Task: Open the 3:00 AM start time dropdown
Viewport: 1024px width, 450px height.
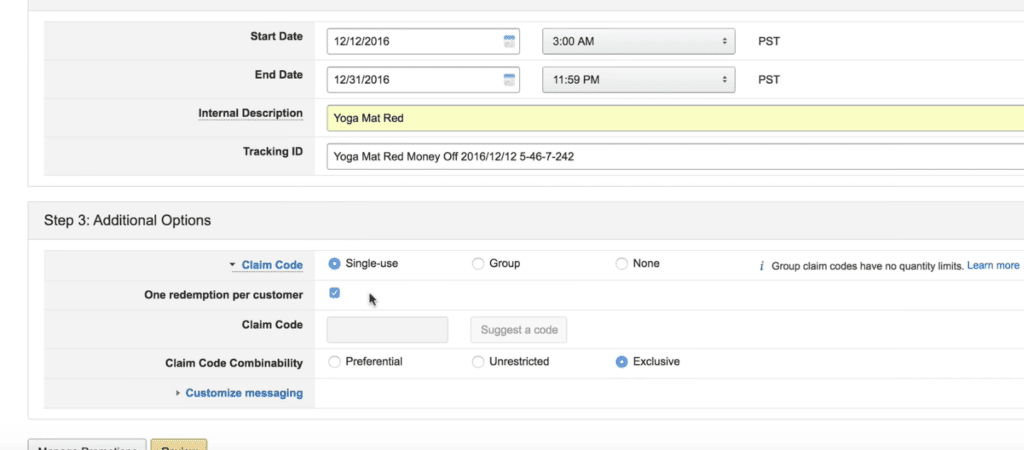Action: tap(638, 42)
